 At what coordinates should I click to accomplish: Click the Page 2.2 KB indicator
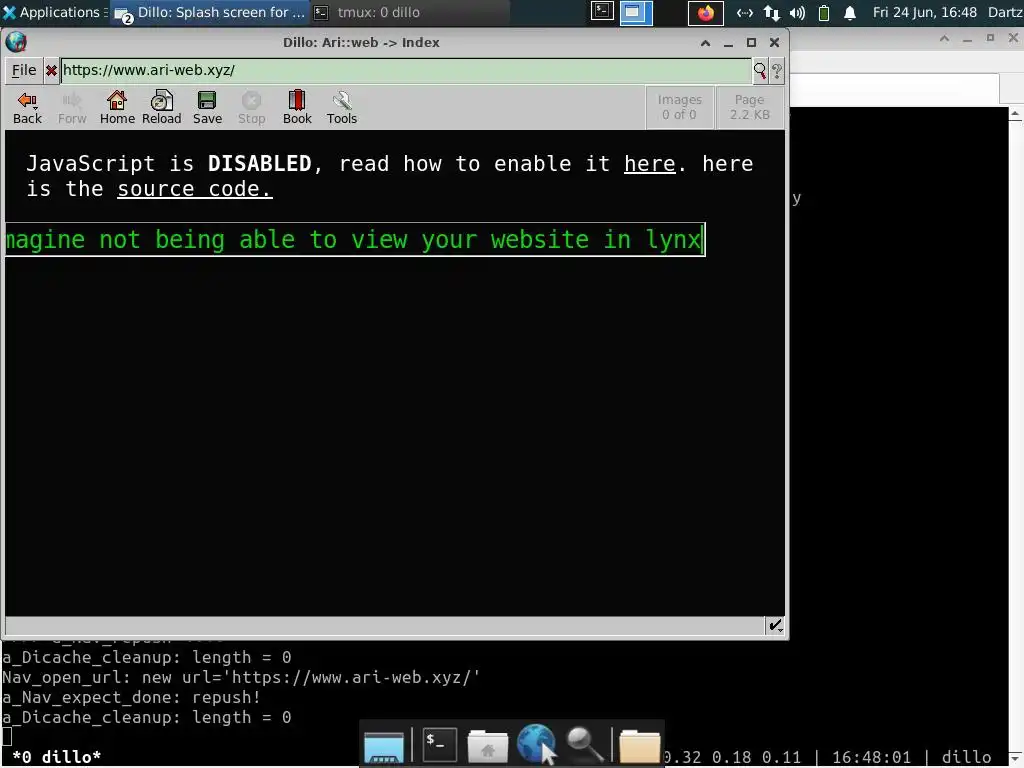[749, 107]
